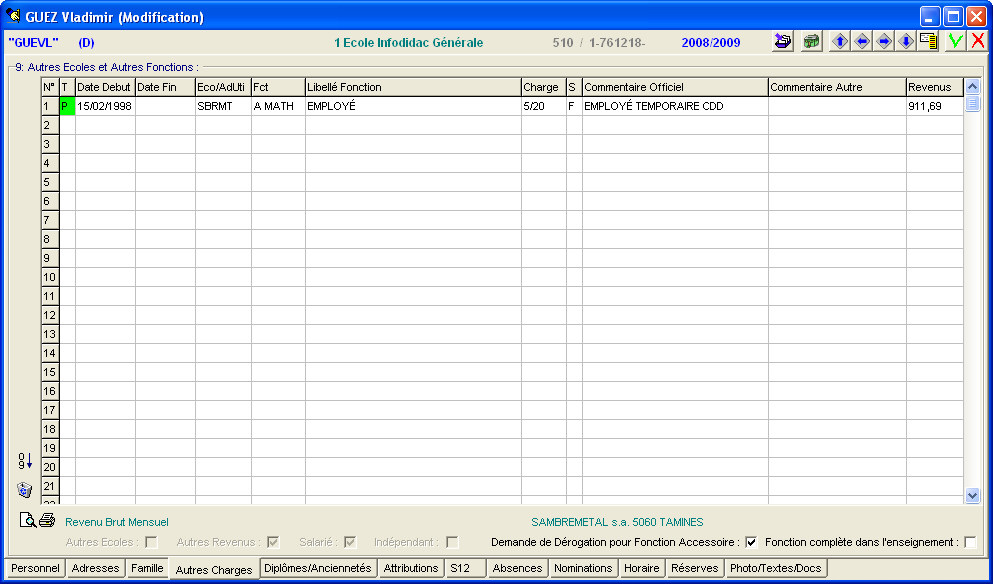Click the 1 Ecole Infodidac Générale label
The height and width of the screenshot is (584, 993).
pyautogui.click(x=408, y=43)
